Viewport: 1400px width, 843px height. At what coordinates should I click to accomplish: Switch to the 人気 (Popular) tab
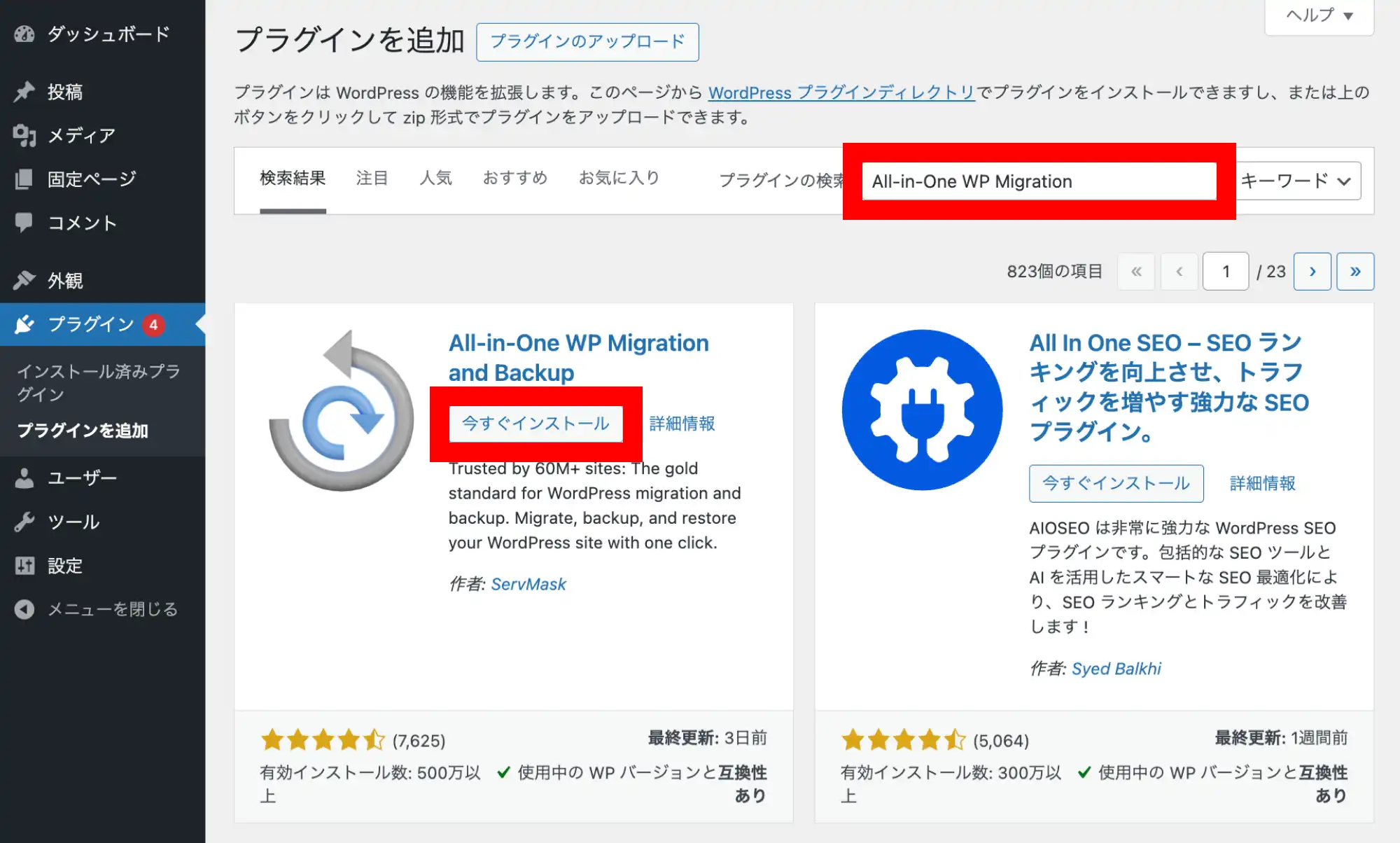pos(435,178)
